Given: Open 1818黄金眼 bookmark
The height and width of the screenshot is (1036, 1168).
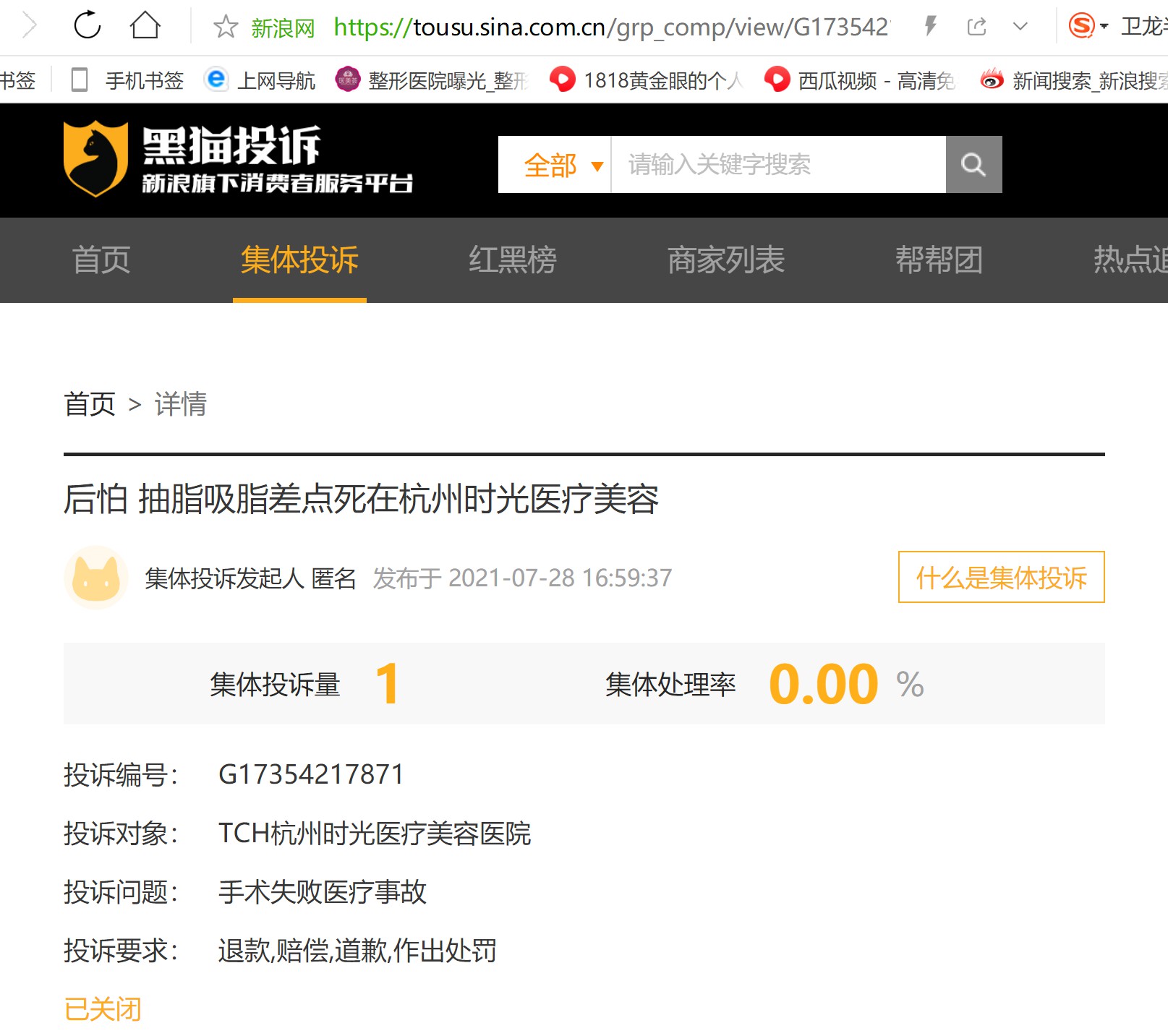Looking at the screenshot, I should [x=647, y=80].
